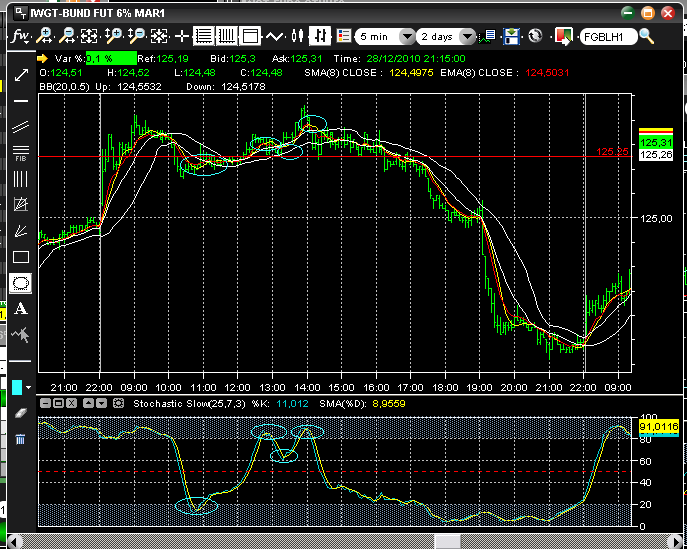The image size is (687, 549).
Task: Switch chart to bar style
Action: point(320,36)
